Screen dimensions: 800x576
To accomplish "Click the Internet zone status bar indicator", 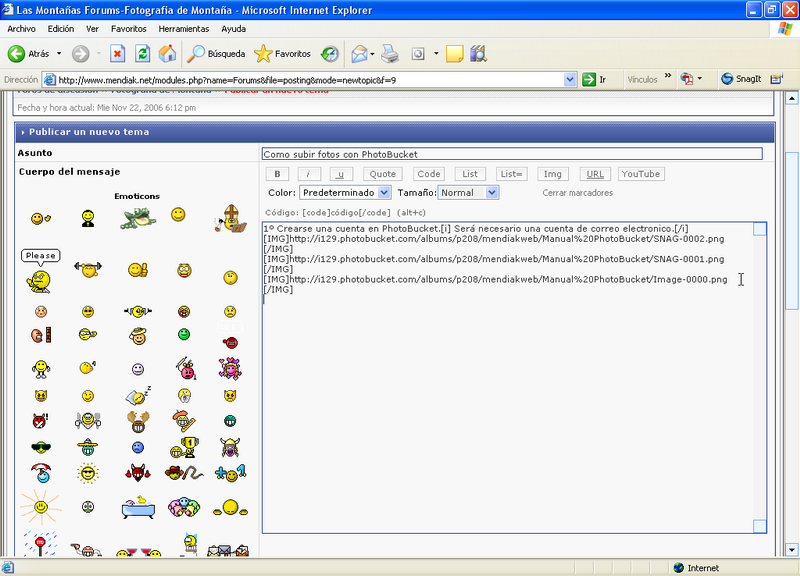I will [x=696, y=568].
